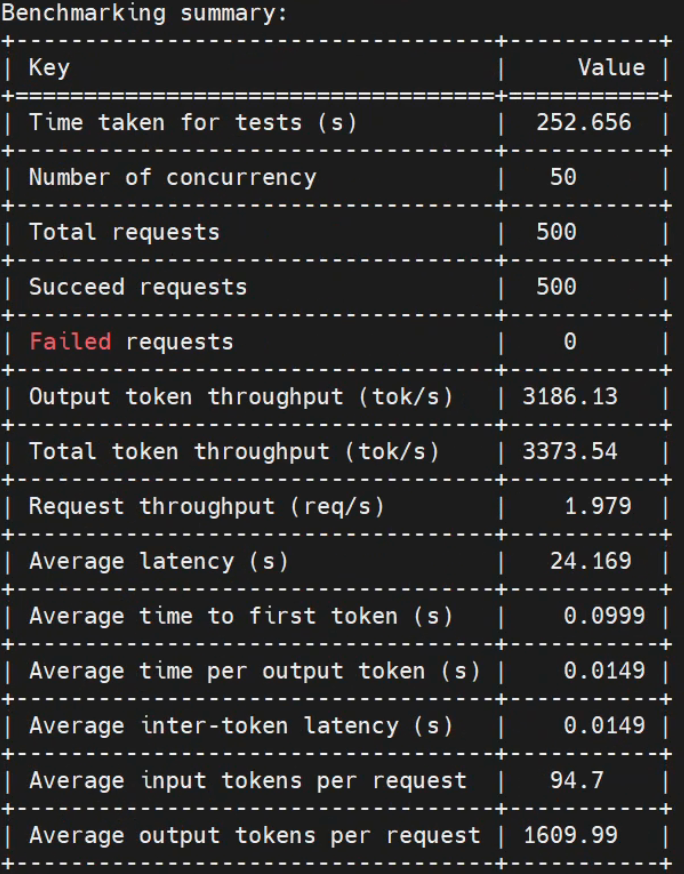The height and width of the screenshot is (874, 684).
Task: Click the 'Number of concurrency' label
Action: click(172, 178)
